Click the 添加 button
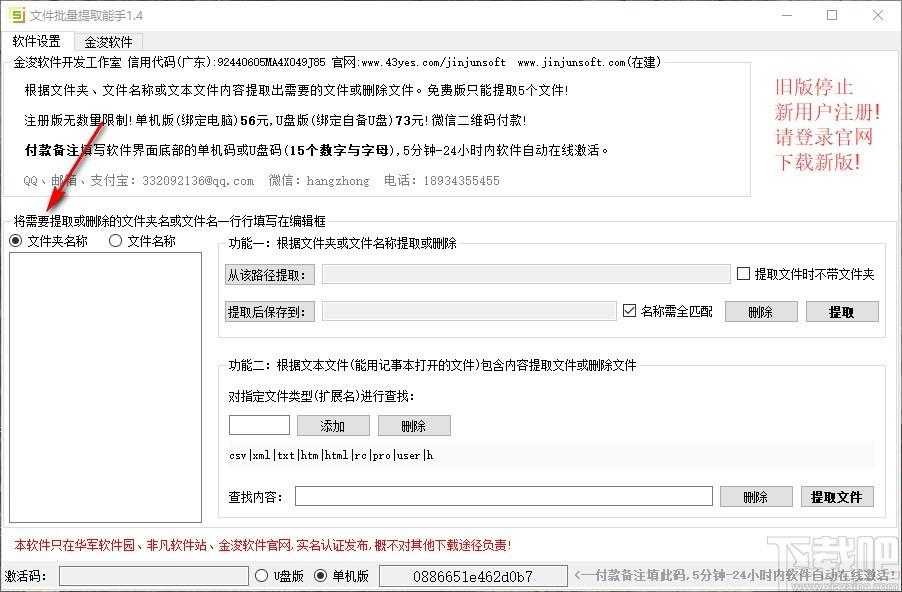 coord(333,426)
